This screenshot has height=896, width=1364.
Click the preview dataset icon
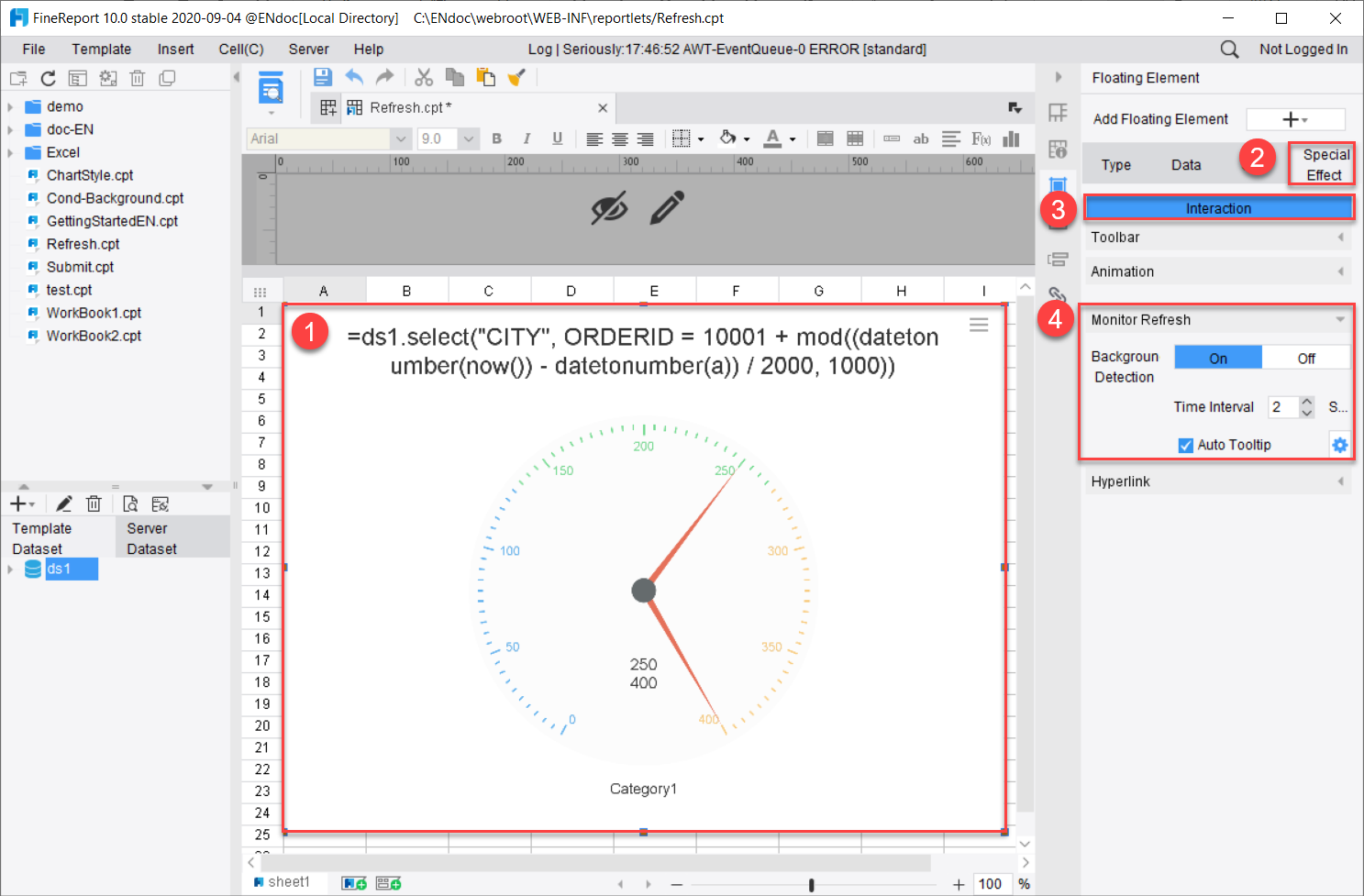130,503
